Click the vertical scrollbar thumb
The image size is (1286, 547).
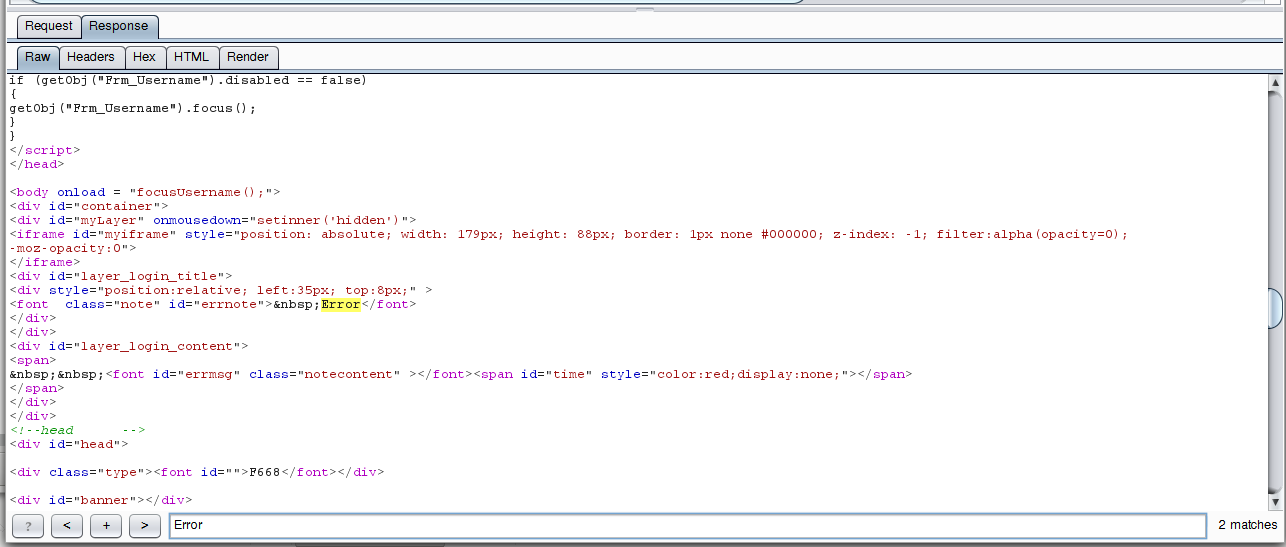1275,308
